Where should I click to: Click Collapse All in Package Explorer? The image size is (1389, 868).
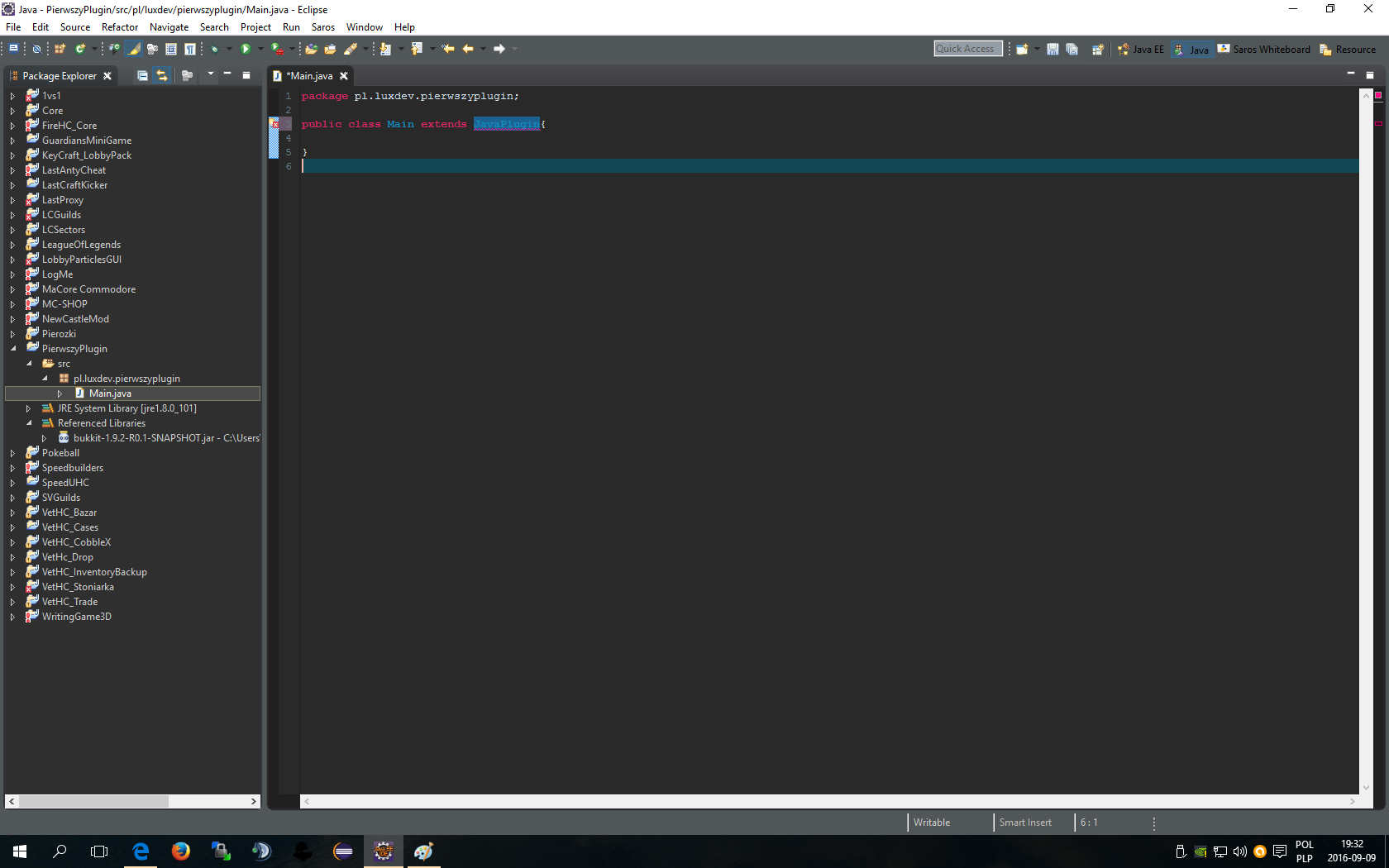click(142, 76)
